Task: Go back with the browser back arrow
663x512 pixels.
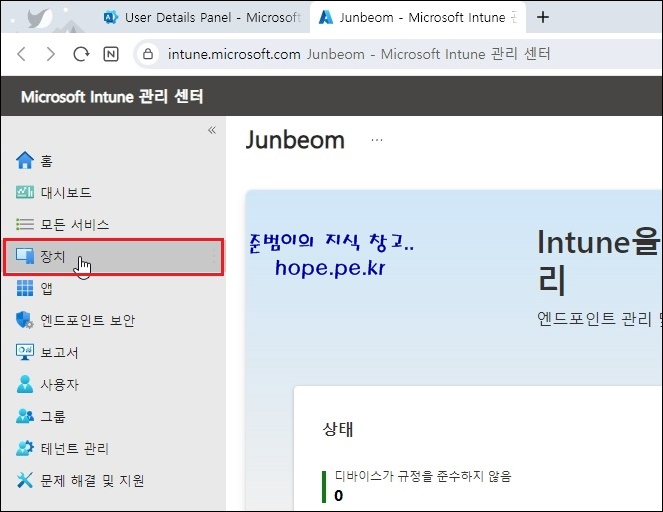Action: coord(22,54)
